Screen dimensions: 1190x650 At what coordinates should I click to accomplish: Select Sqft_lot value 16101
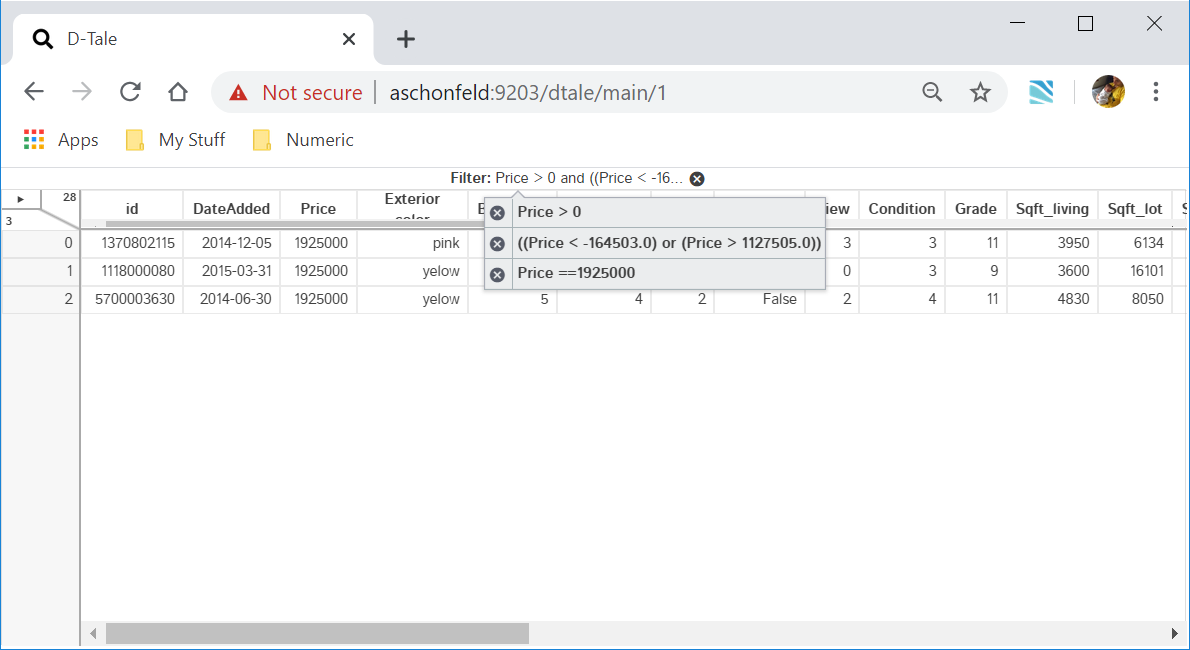(x=1135, y=271)
